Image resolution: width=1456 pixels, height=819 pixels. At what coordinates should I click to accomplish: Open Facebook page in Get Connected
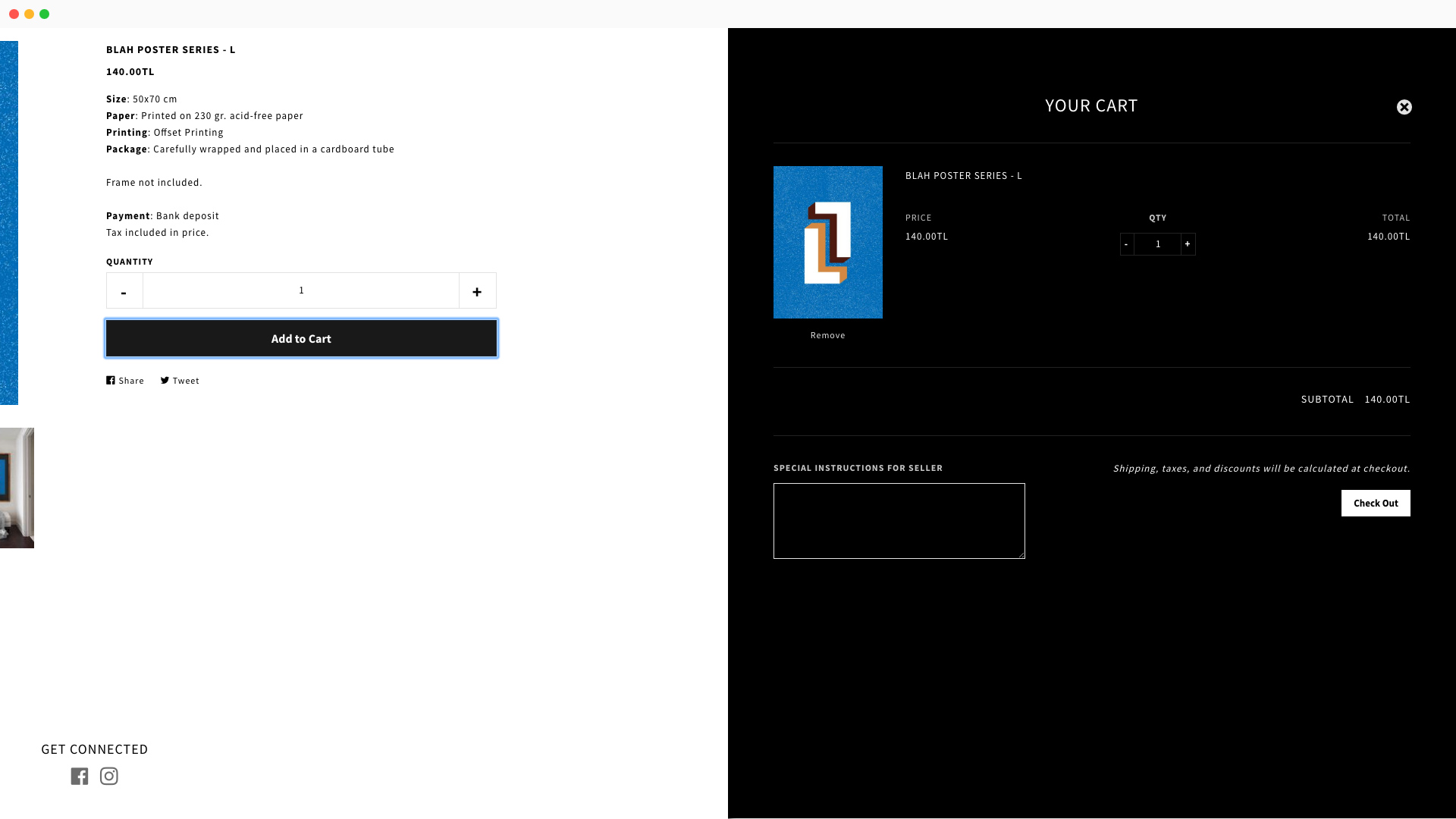[80, 776]
